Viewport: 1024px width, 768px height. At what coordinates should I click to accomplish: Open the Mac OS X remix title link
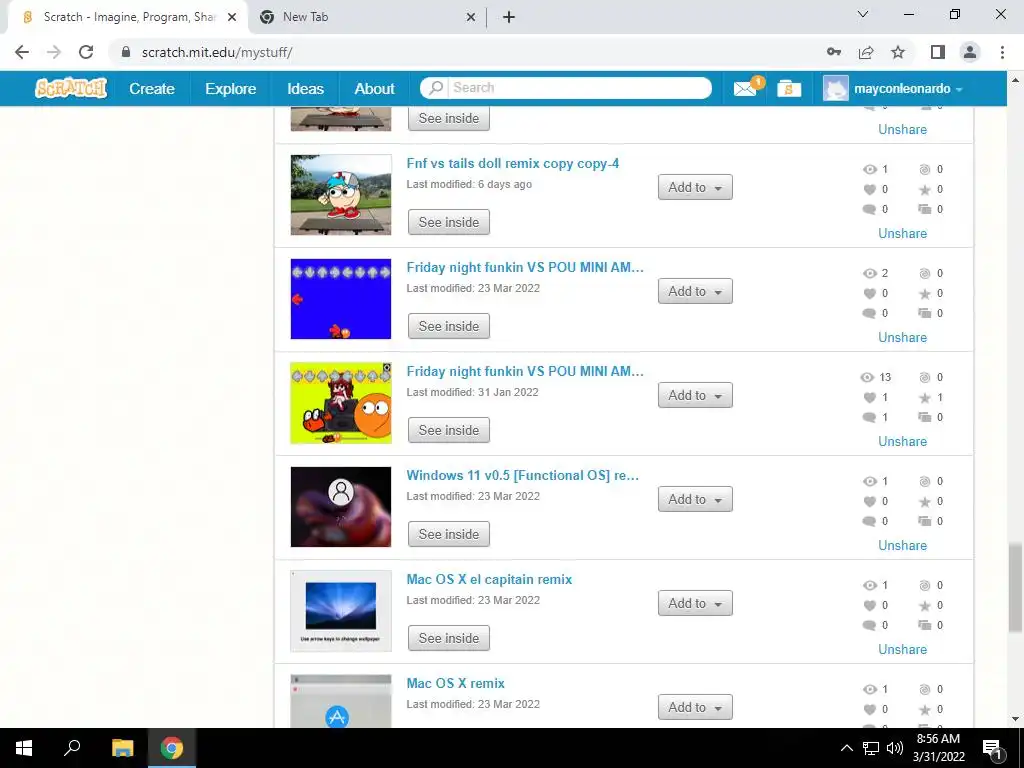point(455,683)
